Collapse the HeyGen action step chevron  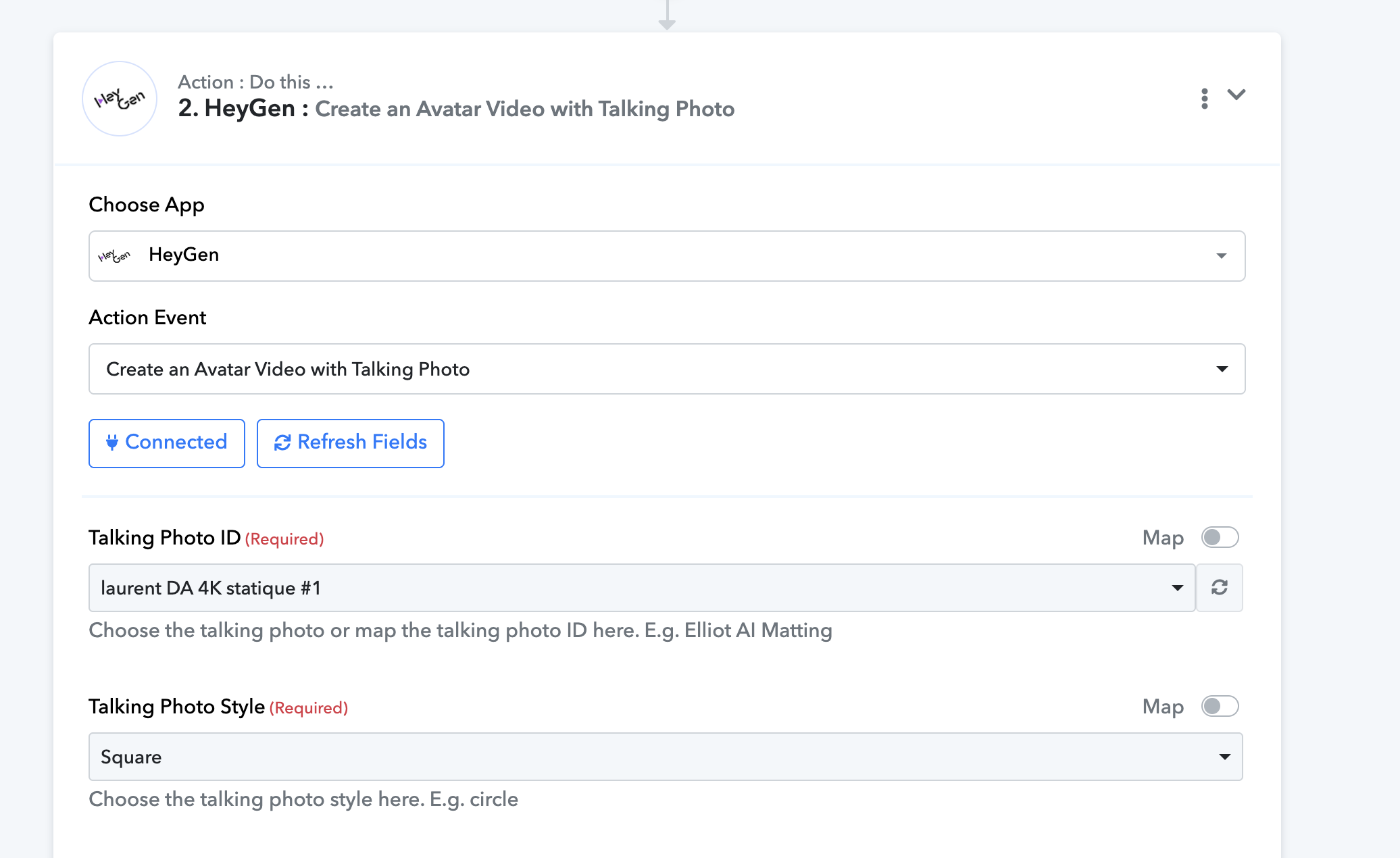(x=1236, y=95)
